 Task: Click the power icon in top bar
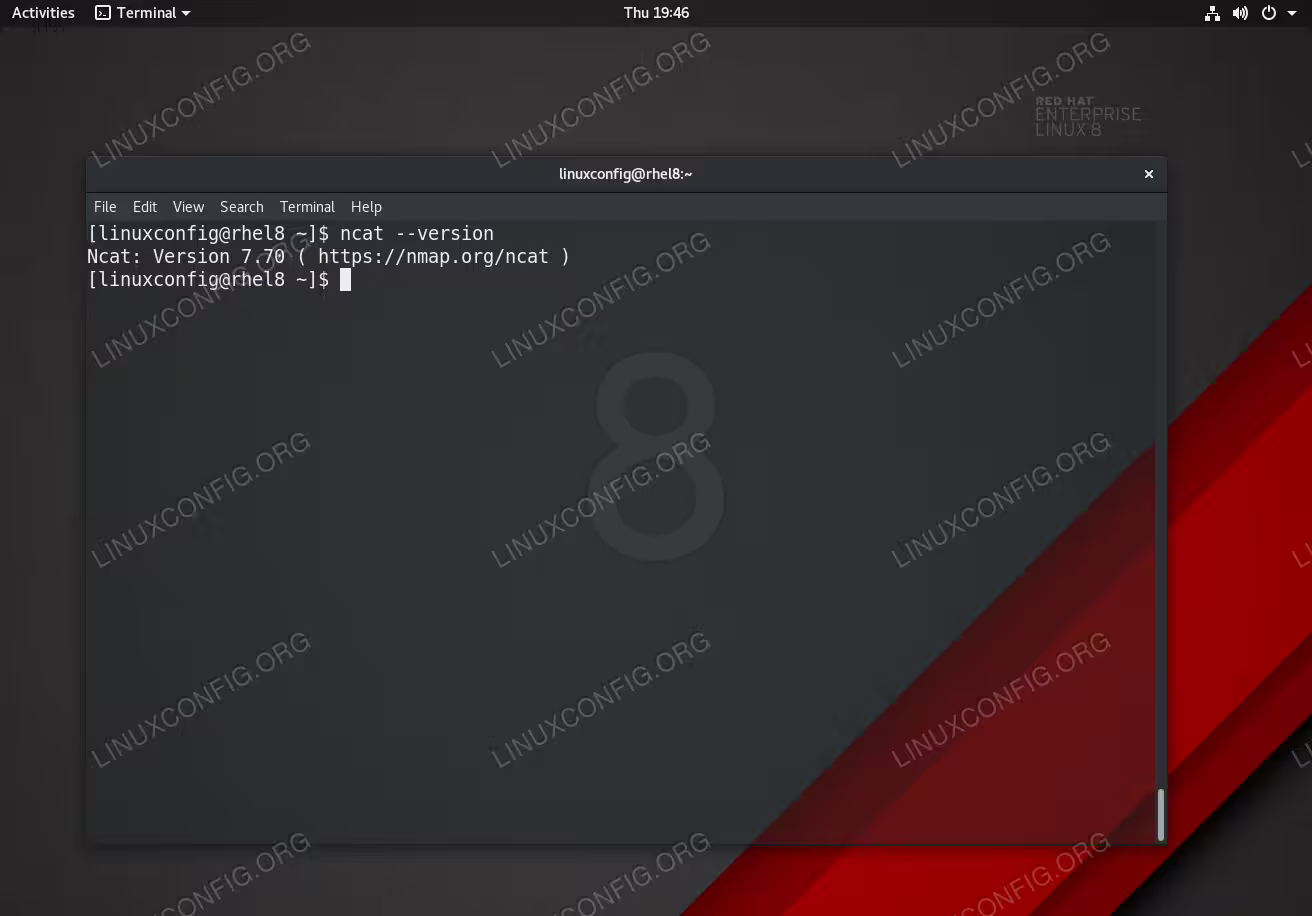[1269, 13]
